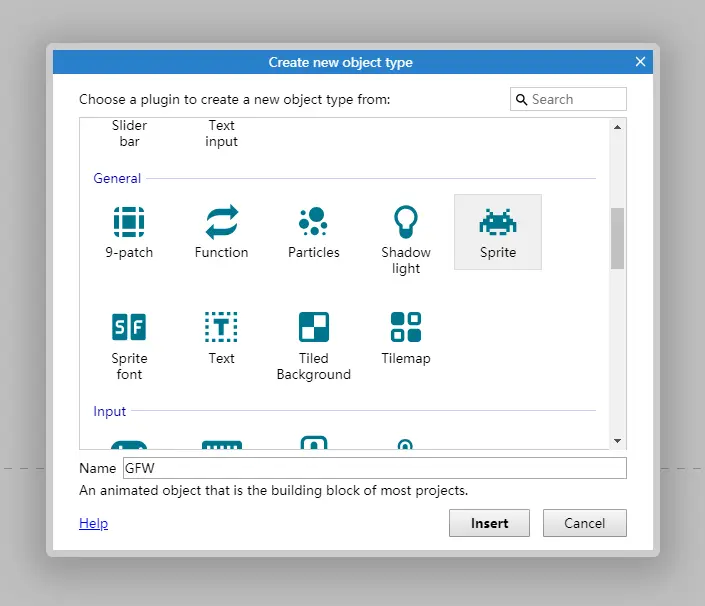Image resolution: width=705 pixels, height=606 pixels.
Task: Select the Sprite plugin icon
Action: click(x=498, y=222)
